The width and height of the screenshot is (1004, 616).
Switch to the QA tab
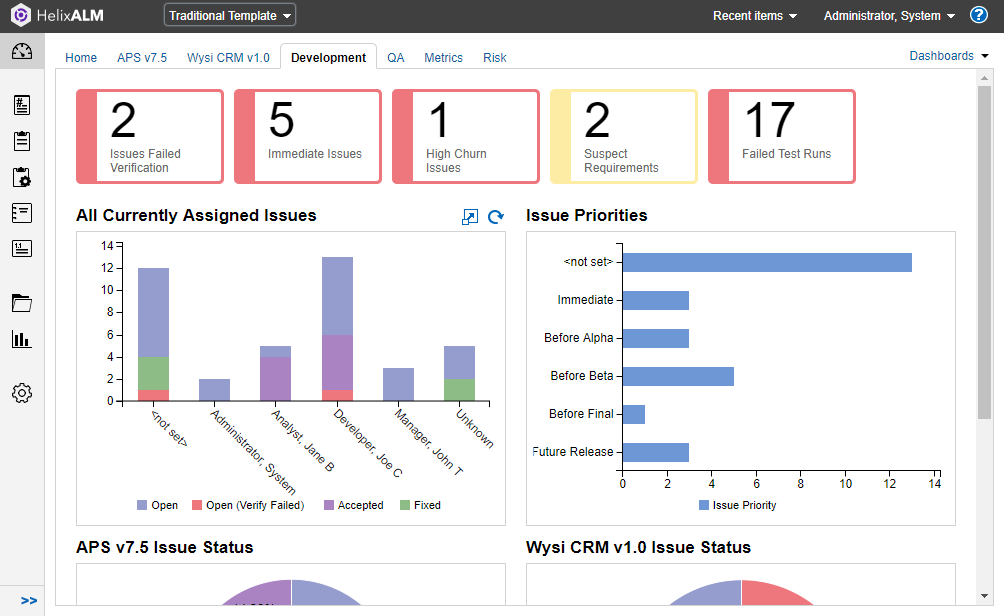pyautogui.click(x=396, y=58)
